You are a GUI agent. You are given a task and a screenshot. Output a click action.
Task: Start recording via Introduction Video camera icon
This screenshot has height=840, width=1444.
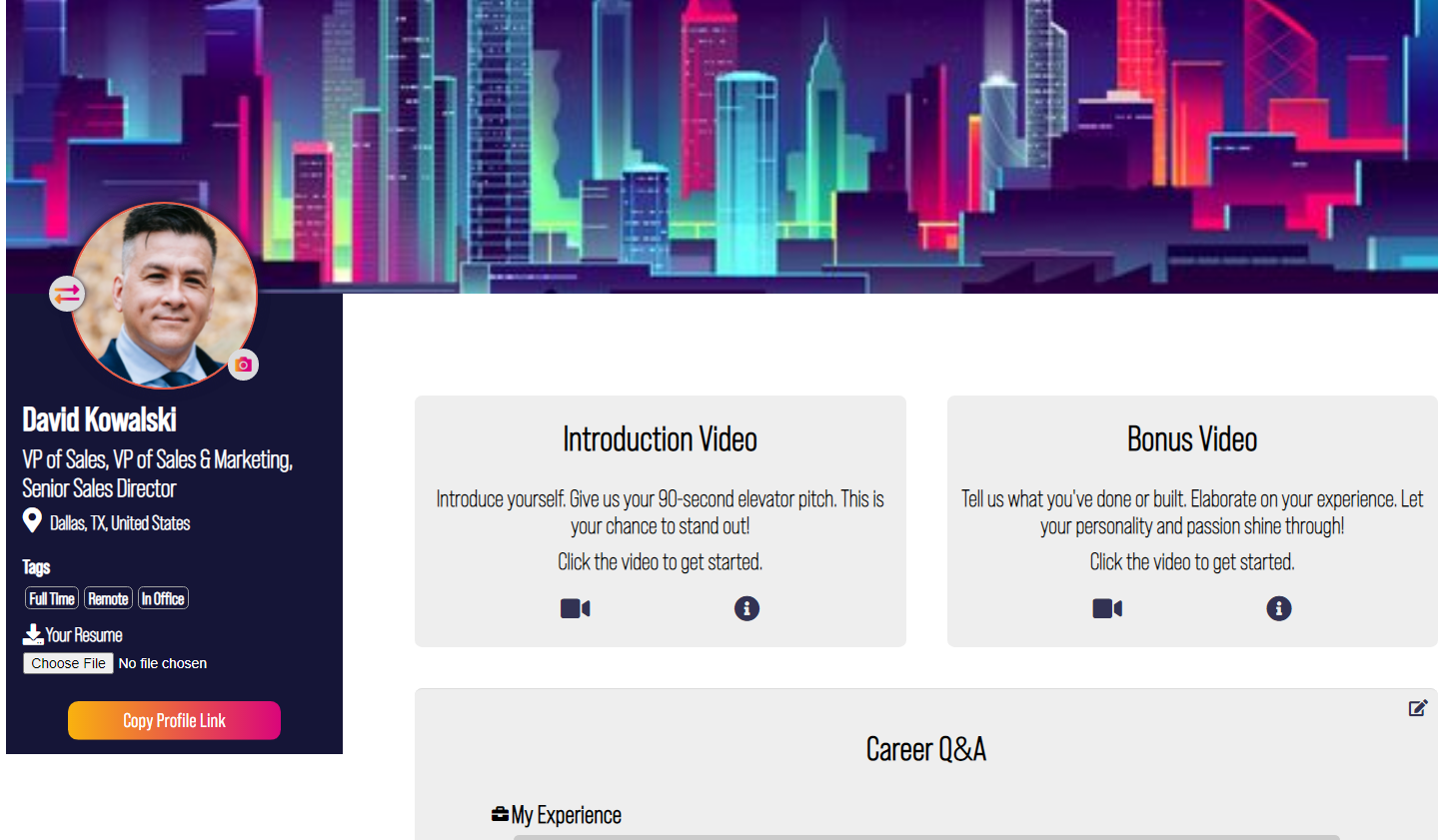click(575, 608)
